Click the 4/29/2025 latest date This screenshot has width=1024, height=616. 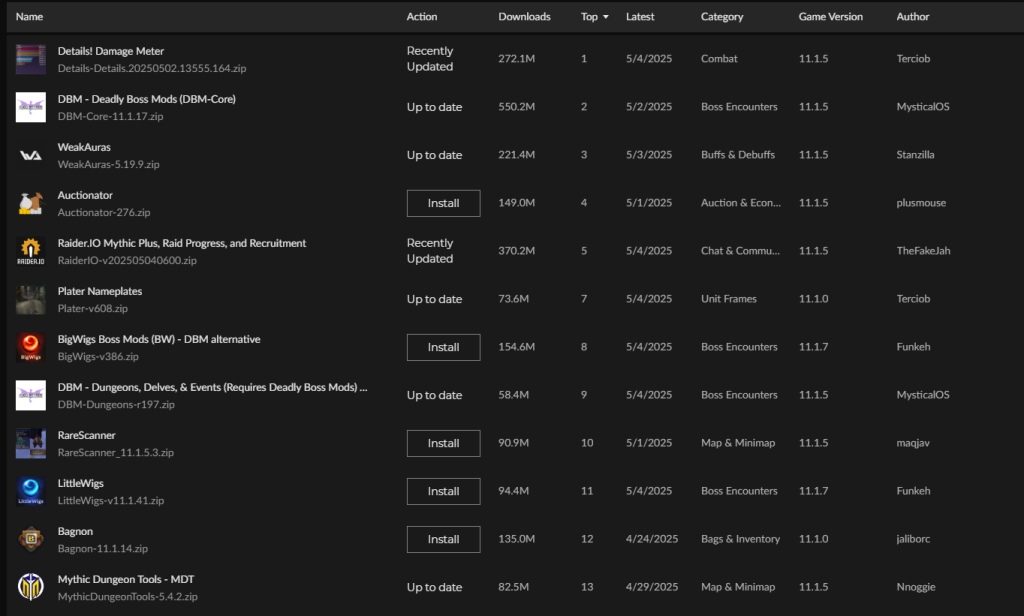pos(652,587)
